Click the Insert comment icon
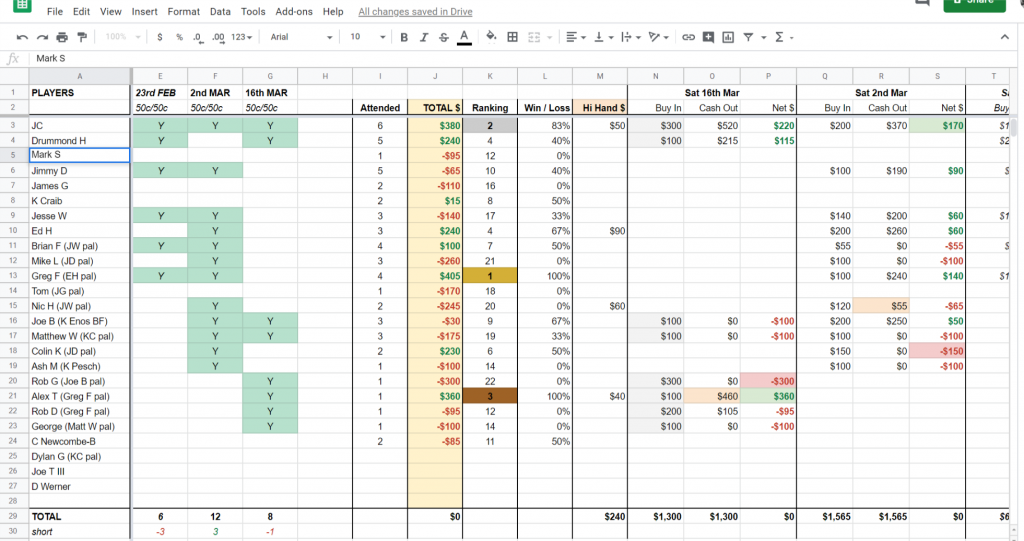Screen dimensions: 1024x541 (708, 37)
